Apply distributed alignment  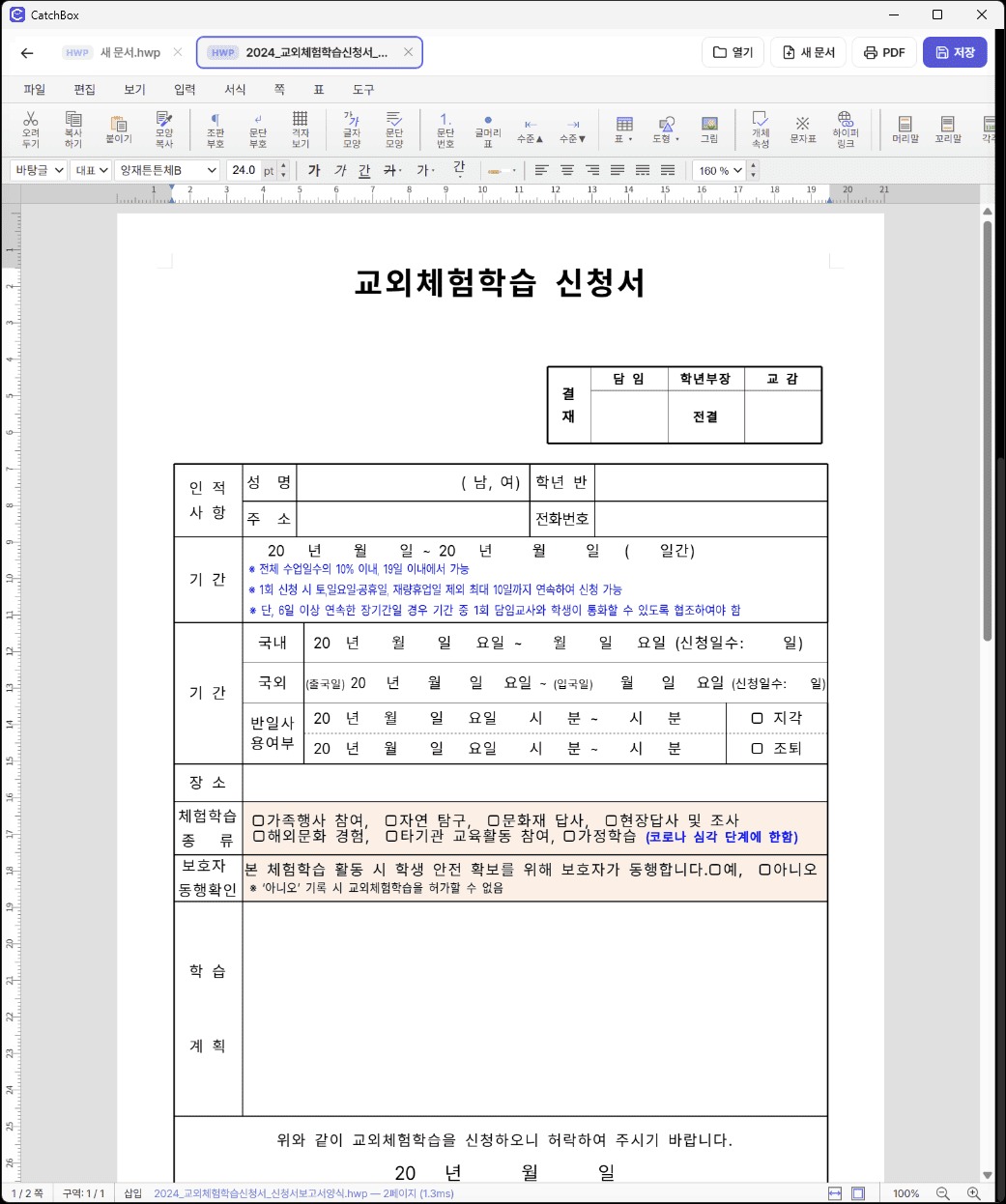(x=643, y=170)
